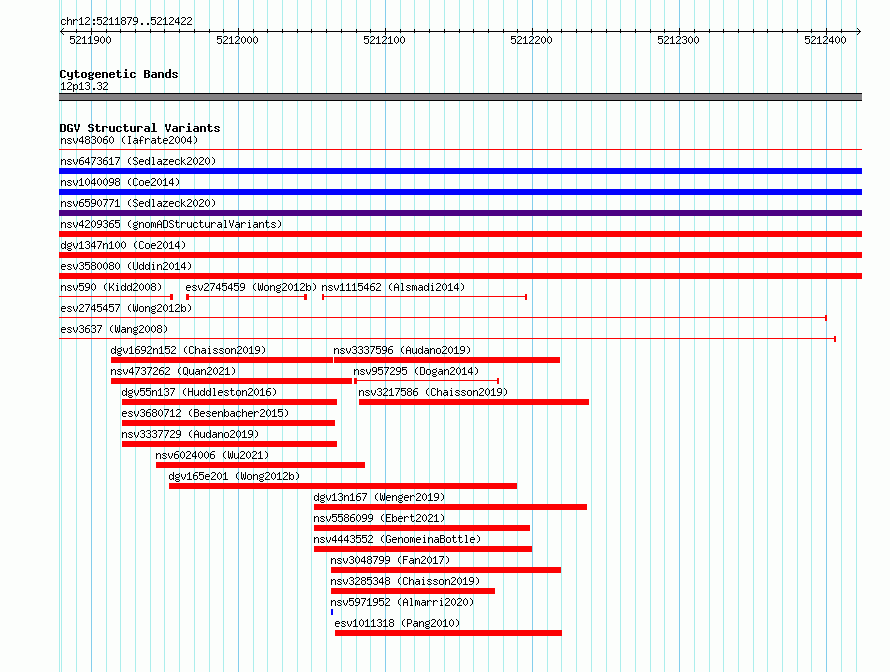Select dgv1692n152 (Chaisson2019) label
890x672 pixels.
[188, 350]
